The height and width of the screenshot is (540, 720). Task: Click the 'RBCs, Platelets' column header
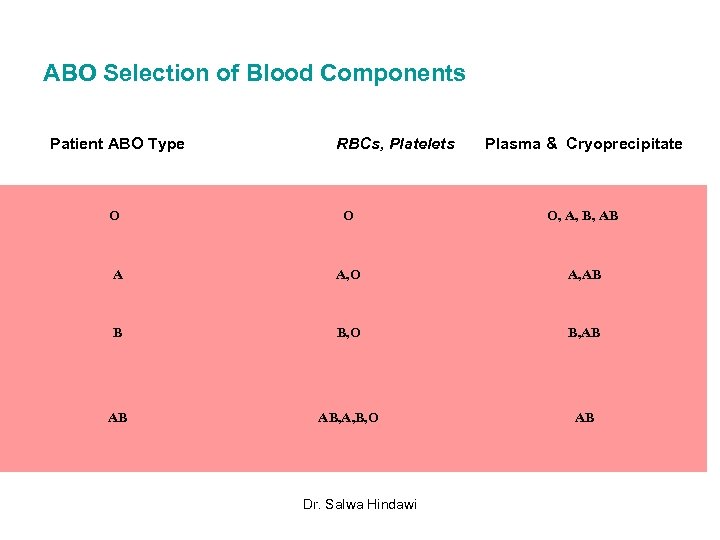tap(395, 144)
